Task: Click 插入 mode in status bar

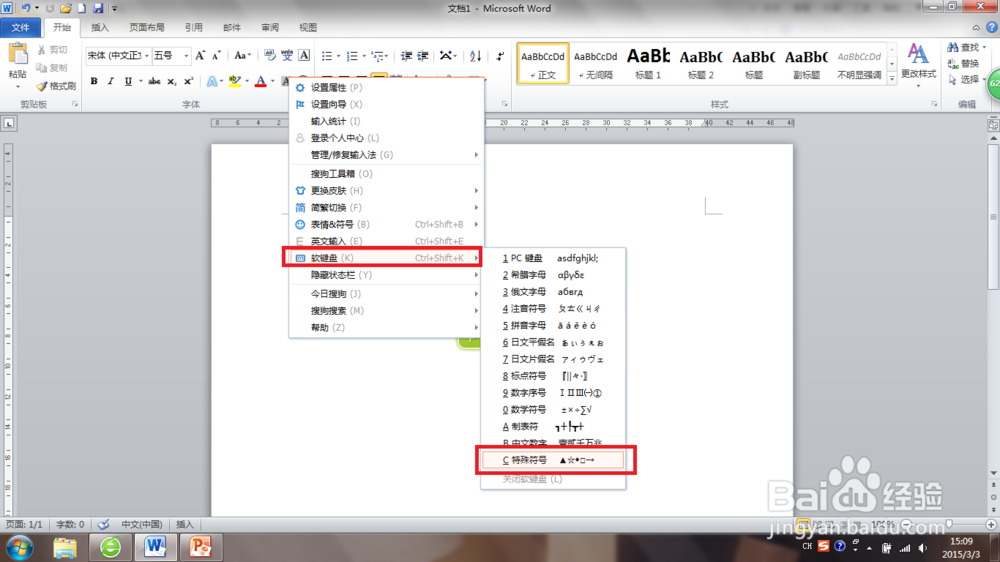Action: (x=185, y=524)
